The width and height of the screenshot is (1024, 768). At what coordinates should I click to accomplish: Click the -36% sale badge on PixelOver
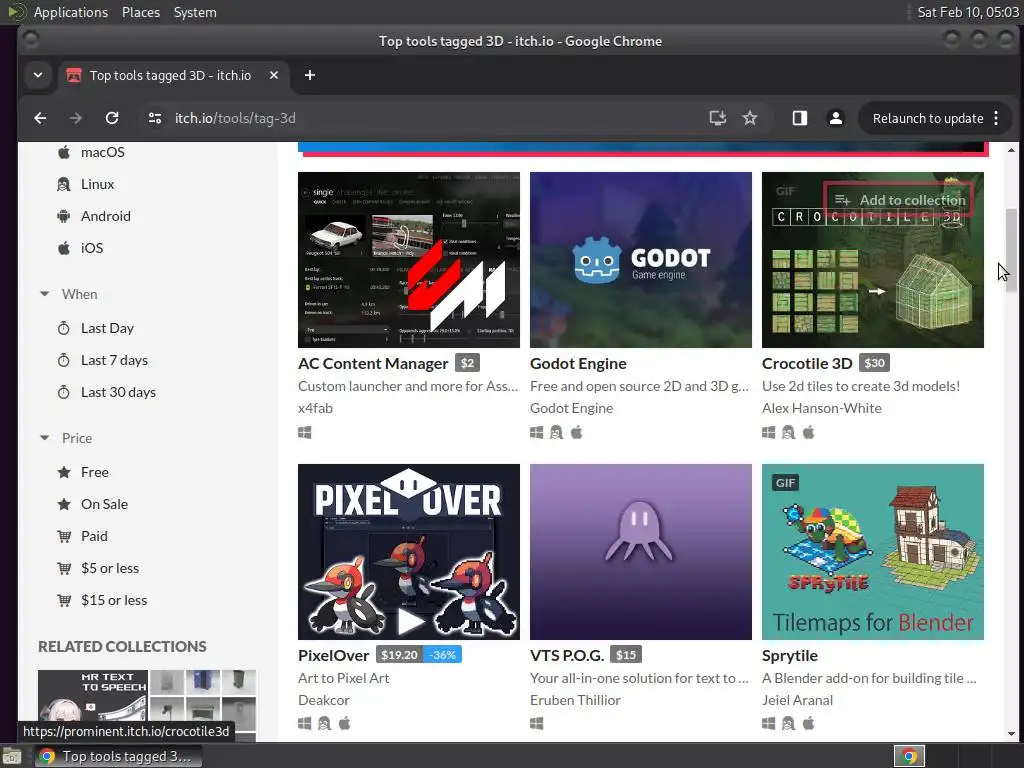pyautogui.click(x=443, y=654)
